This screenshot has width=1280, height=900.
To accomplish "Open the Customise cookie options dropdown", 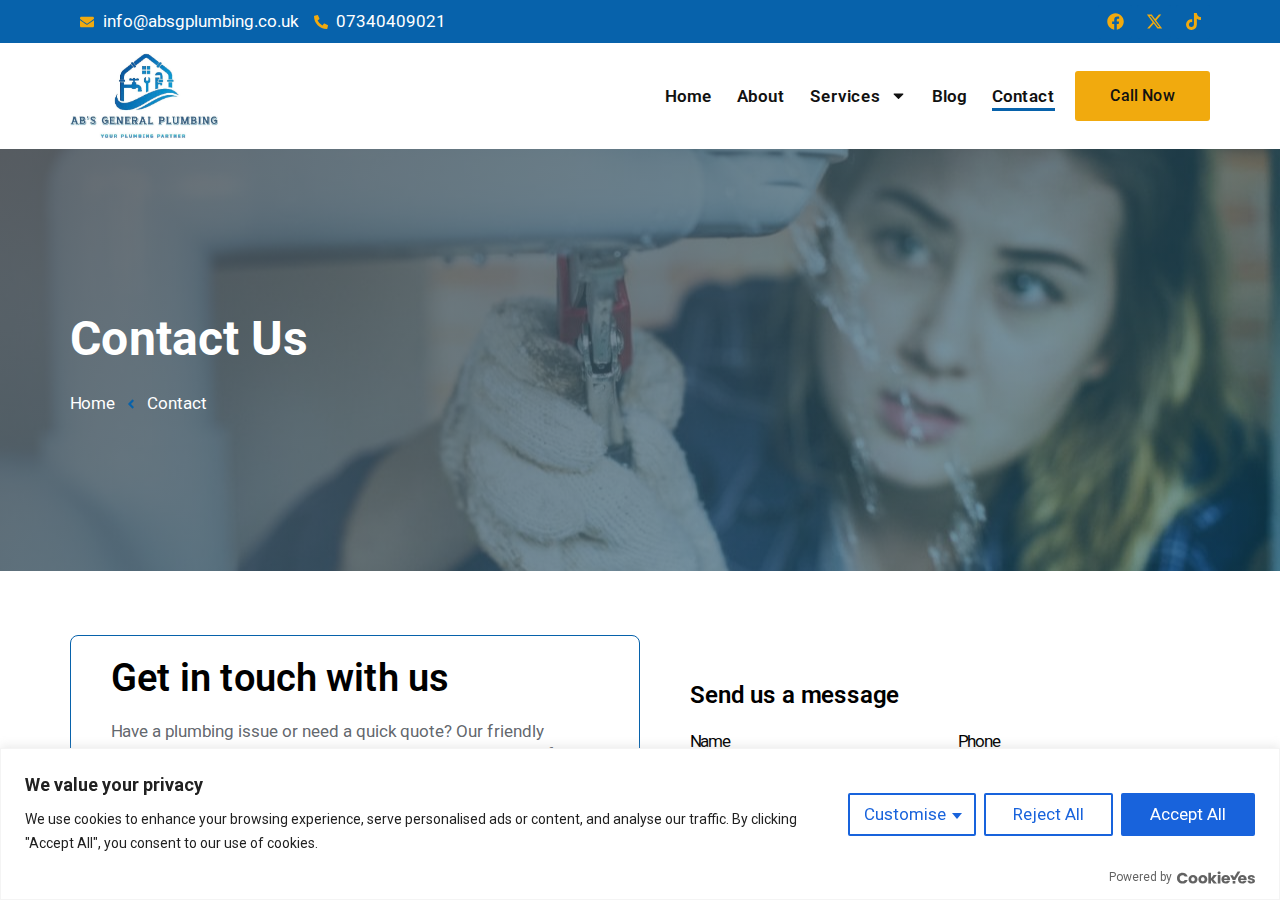I will pos(912,814).
